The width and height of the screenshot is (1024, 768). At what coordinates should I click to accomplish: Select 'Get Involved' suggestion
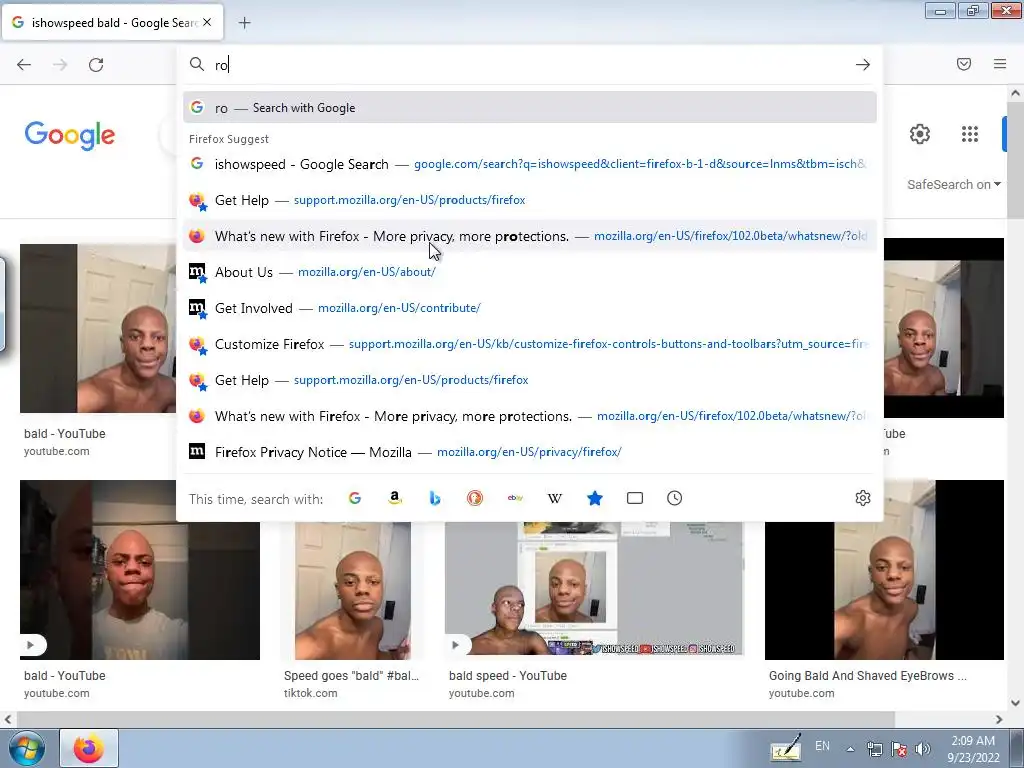tap(530, 308)
